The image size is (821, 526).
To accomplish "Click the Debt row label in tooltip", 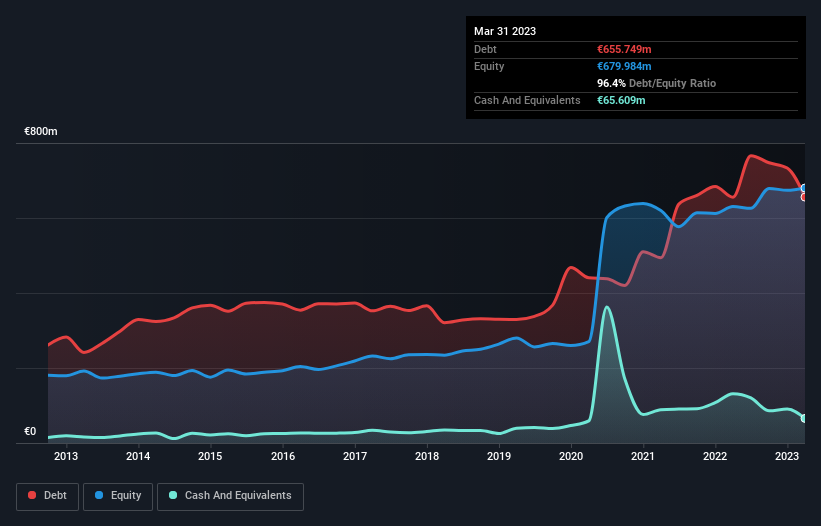I will [485, 49].
